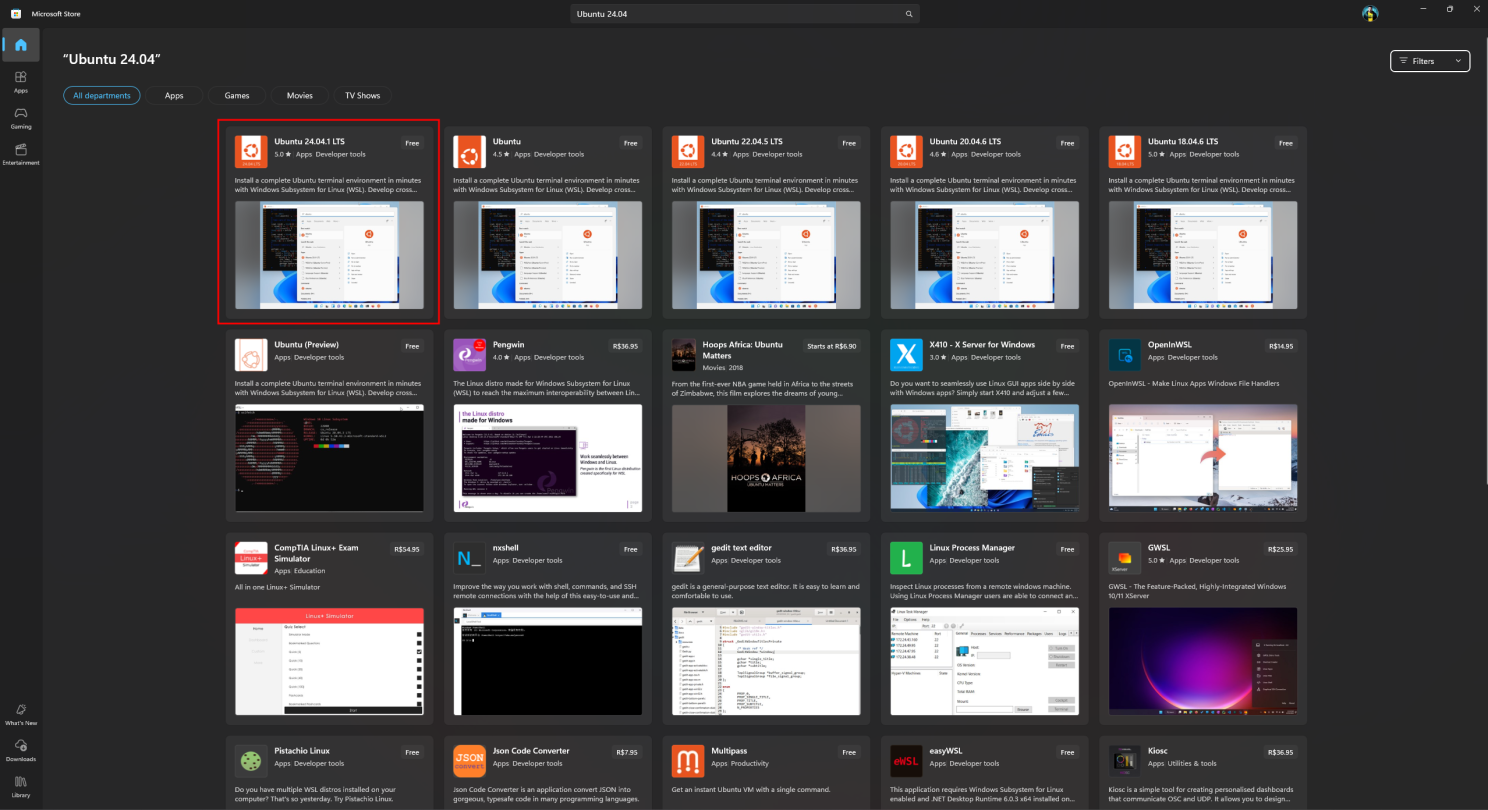Screen dimensions: 1488x810
Task: Click Free on Ubuntu 24.04.1 LTS
Action: [x=412, y=143]
